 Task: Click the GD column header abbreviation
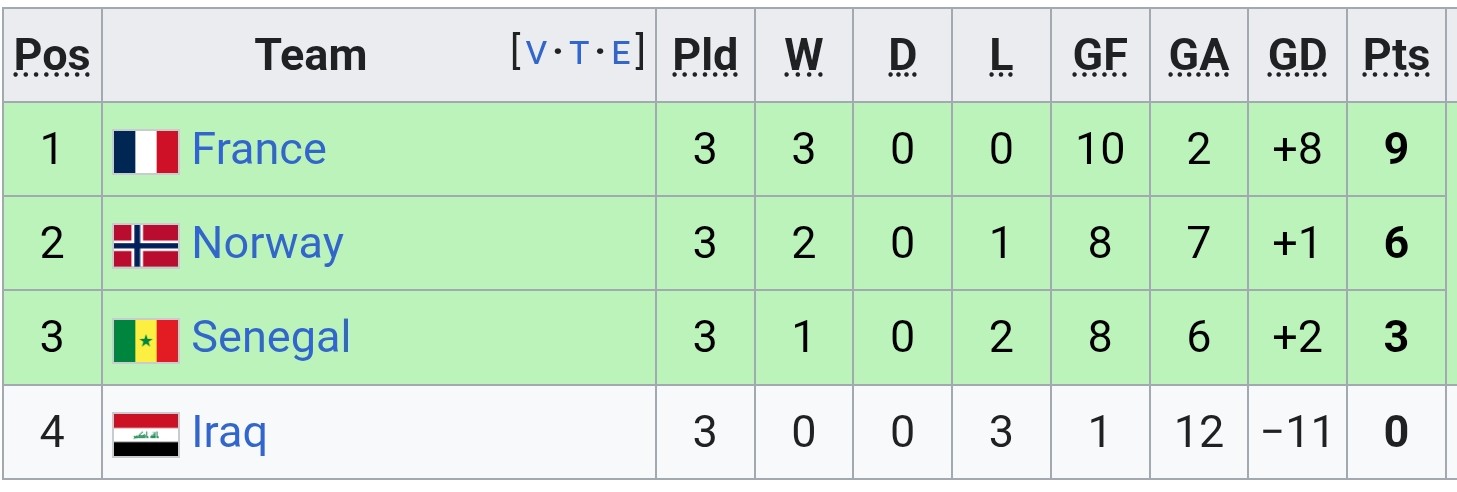coord(1297,56)
